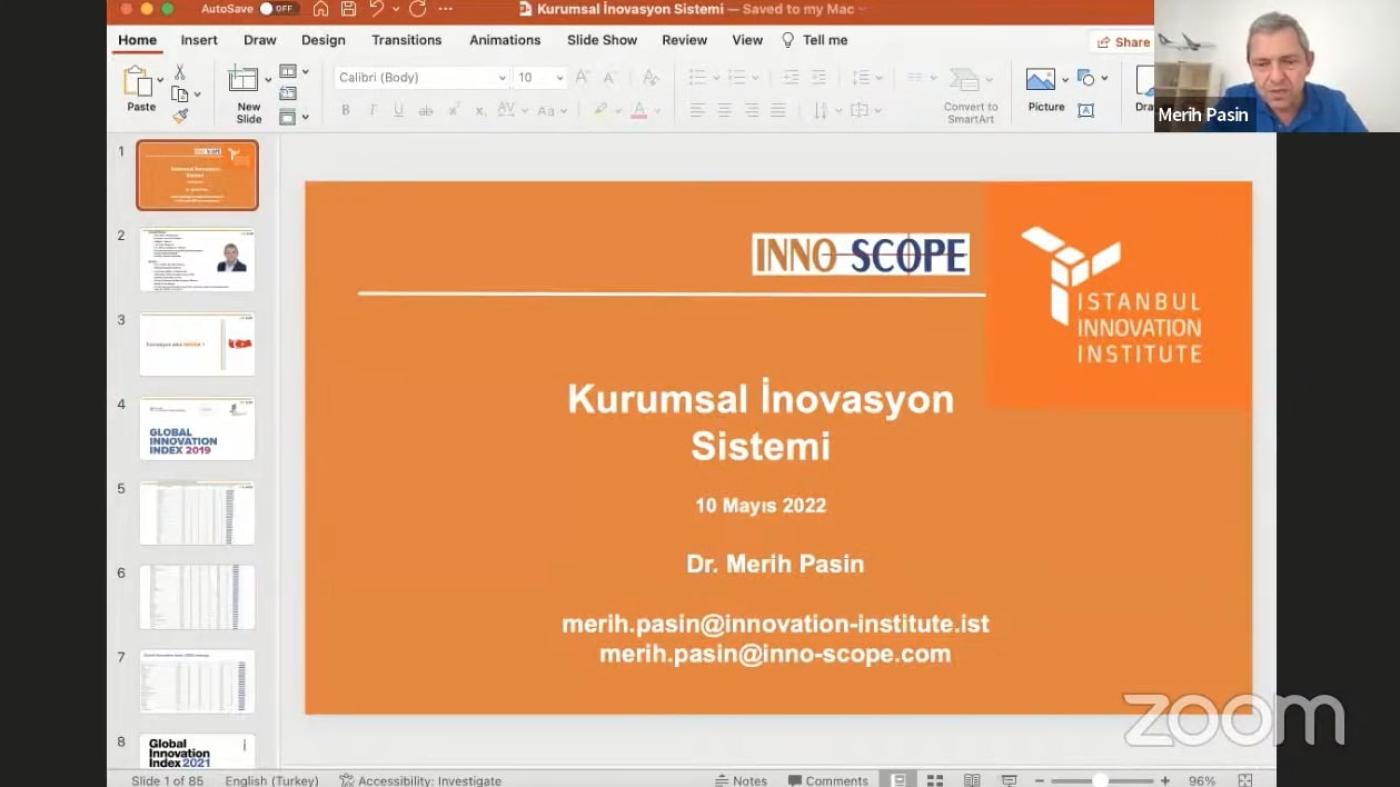Toggle Bold formatting
This screenshot has width=1400, height=787.
[x=345, y=110]
